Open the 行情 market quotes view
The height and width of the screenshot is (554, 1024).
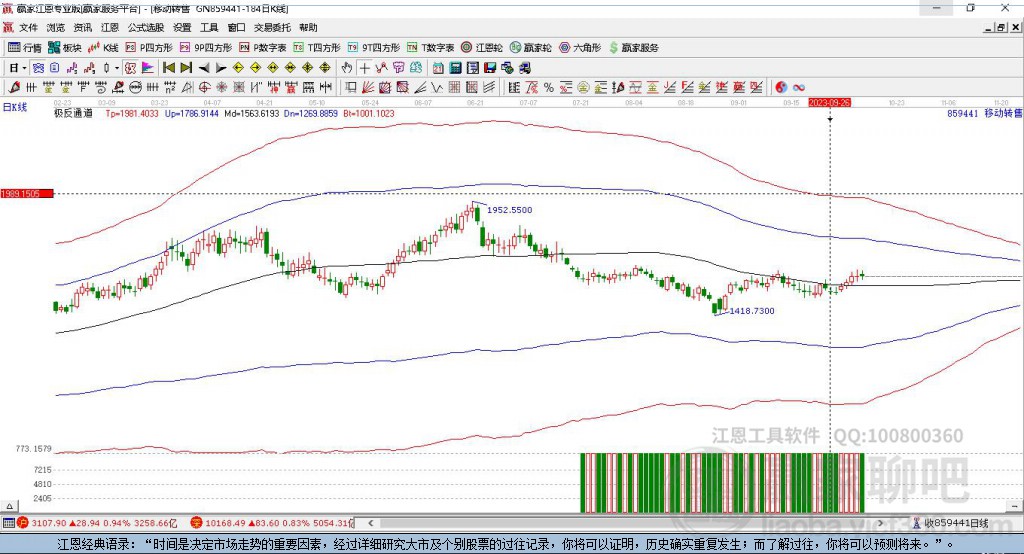(x=25, y=47)
